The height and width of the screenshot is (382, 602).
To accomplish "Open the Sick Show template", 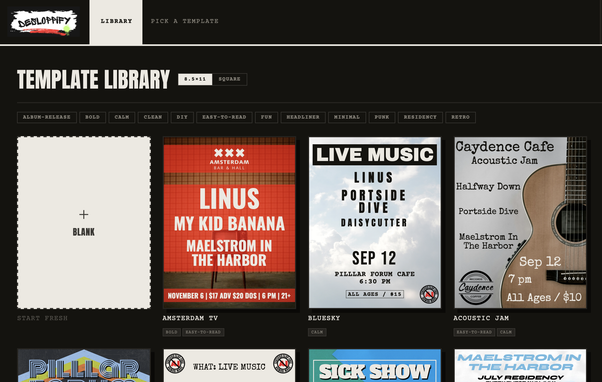I will (375, 365).
